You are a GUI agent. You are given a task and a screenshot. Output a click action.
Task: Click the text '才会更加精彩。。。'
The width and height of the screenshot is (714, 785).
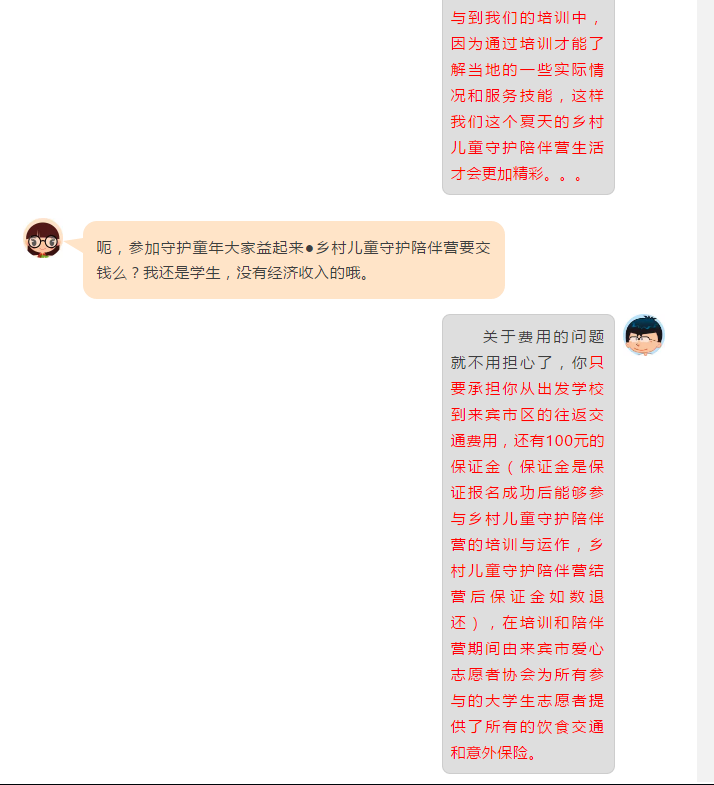click(517, 174)
